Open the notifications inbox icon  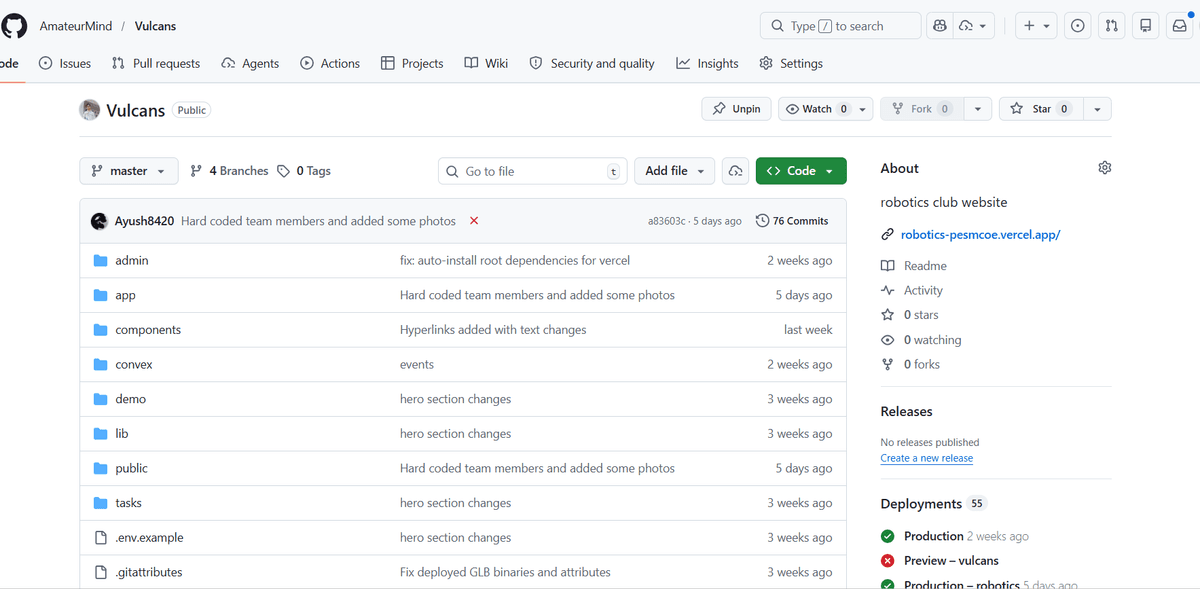click(1180, 26)
